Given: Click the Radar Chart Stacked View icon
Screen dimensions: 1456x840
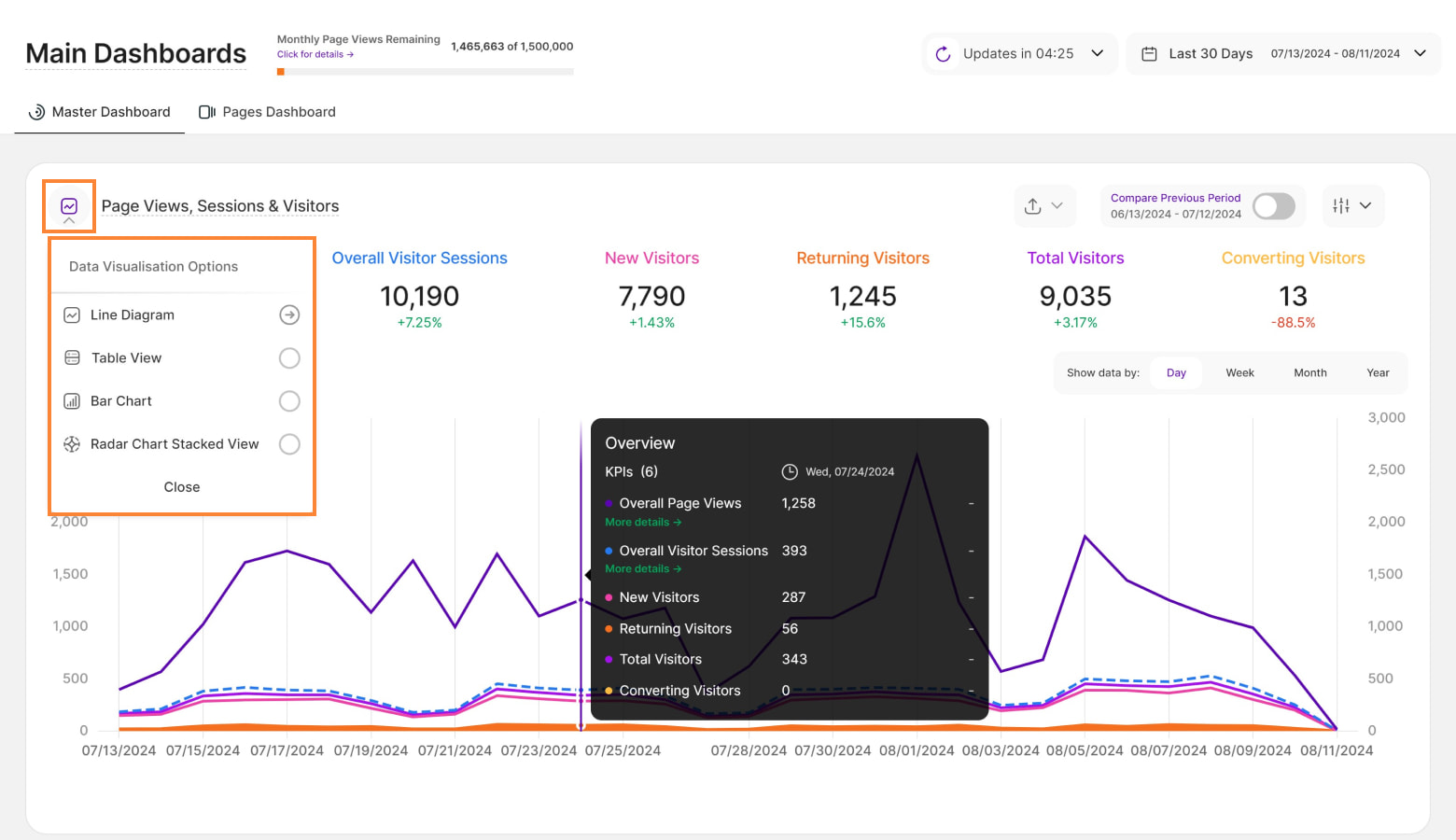Looking at the screenshot, I should pyautogui.click(x=72, y=444).
